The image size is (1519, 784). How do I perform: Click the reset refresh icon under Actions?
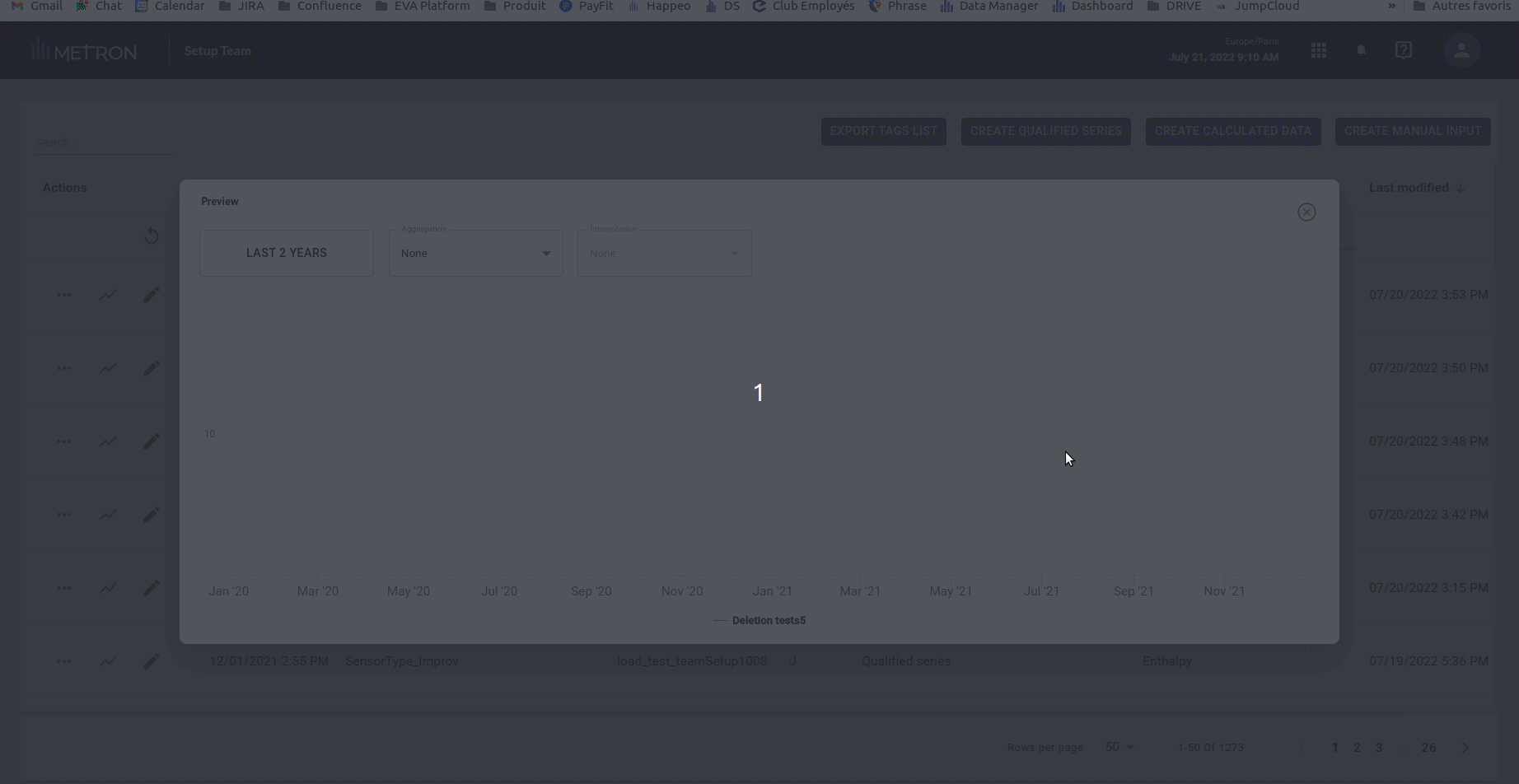coord(152,236)
